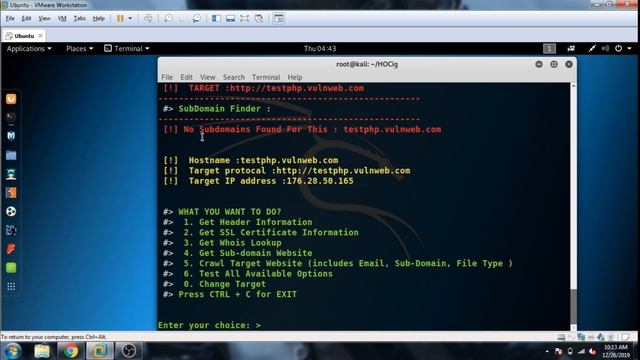This screenshot has height=360, width=640.
Task: Open the power icon system menu
Action: 618,49
